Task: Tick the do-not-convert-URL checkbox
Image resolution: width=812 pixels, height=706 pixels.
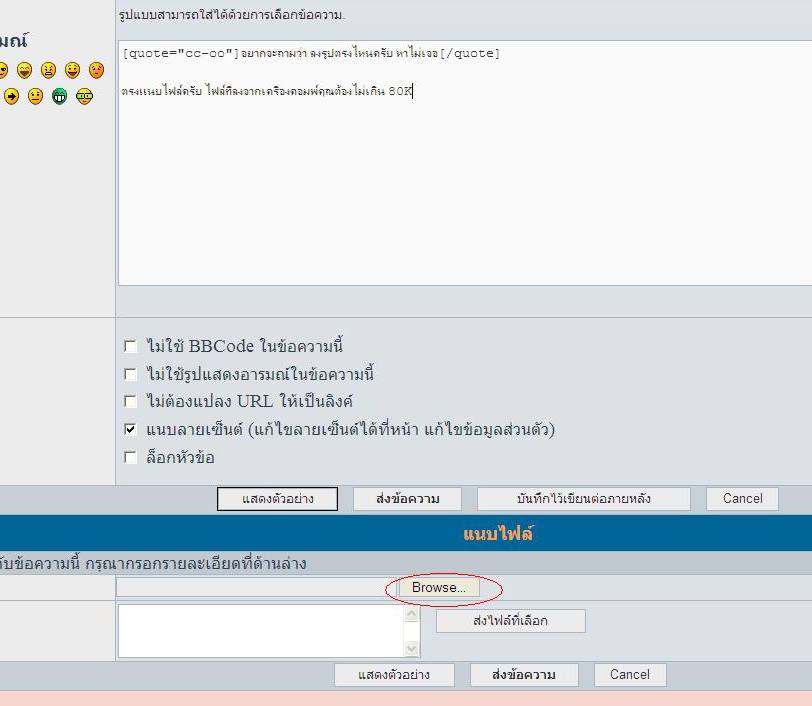Action: [x=130, y=401]
